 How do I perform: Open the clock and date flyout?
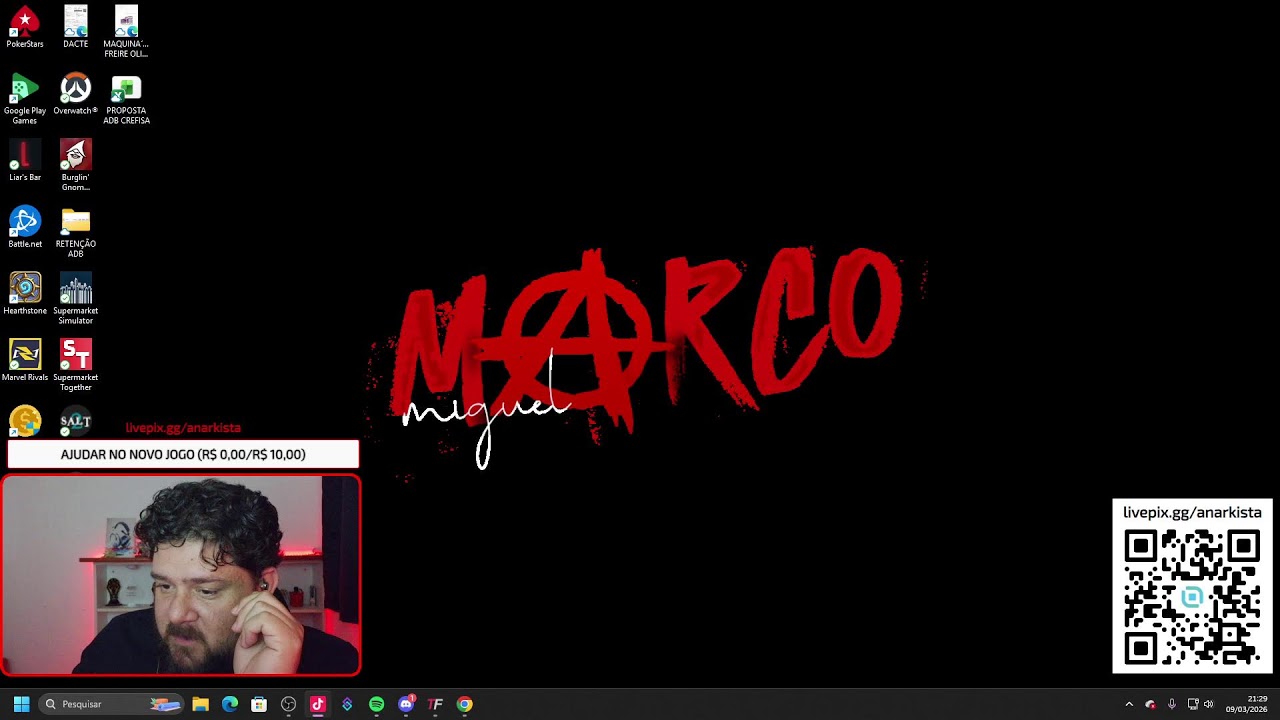pos(1246,704)
